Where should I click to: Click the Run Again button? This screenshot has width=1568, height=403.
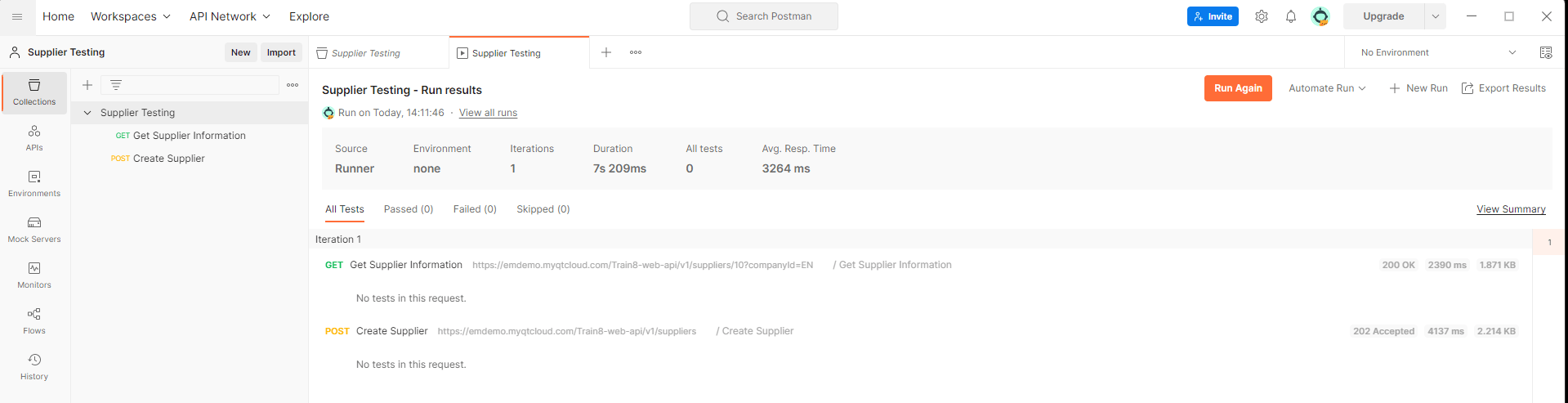[1238, 88]
